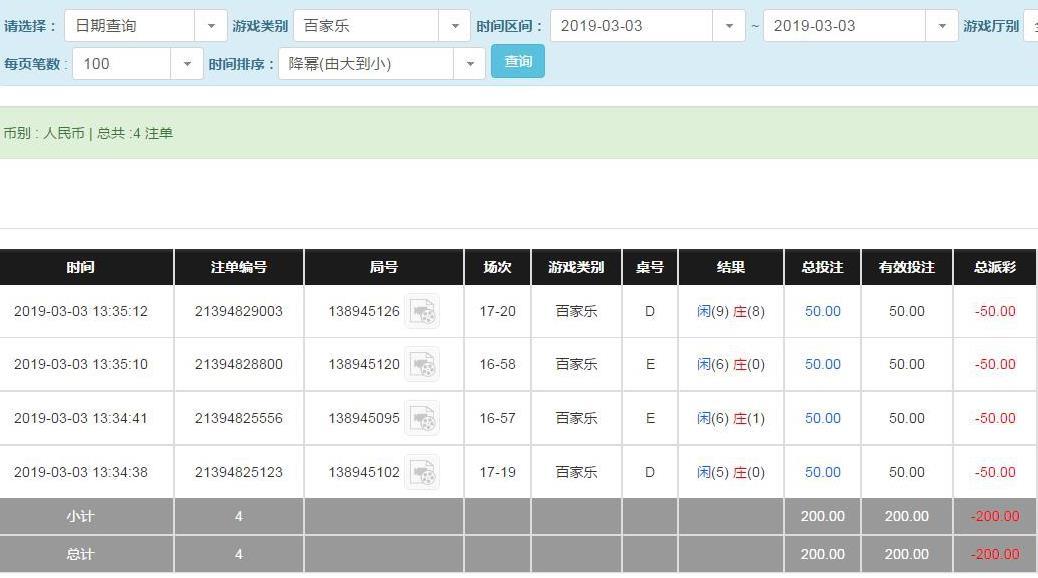Click total bet 50.00 link at 13:34:38
1038x578 pixels.
click(822, 472)
